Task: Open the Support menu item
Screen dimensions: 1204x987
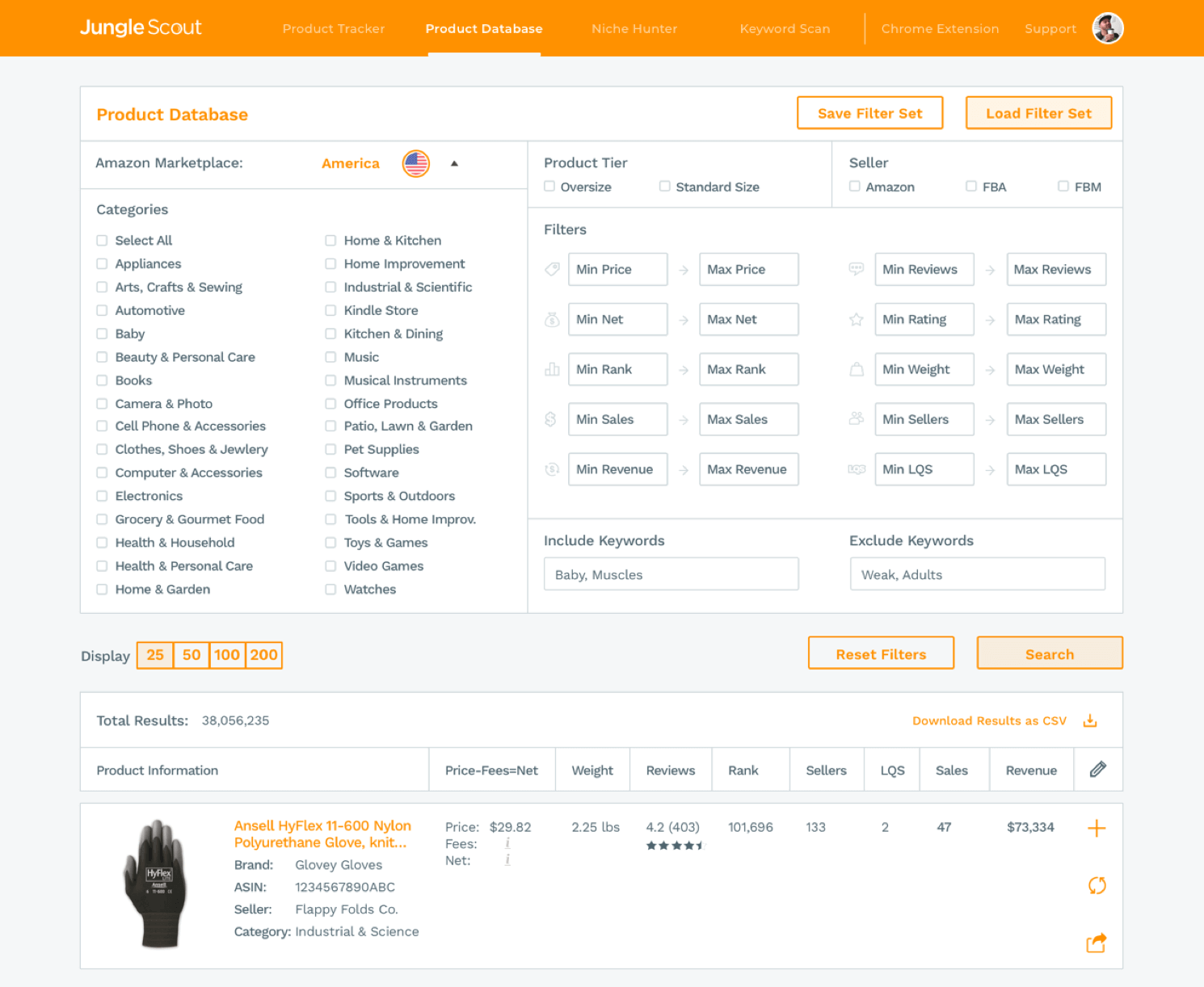Action: click(x=1050, y=28)
